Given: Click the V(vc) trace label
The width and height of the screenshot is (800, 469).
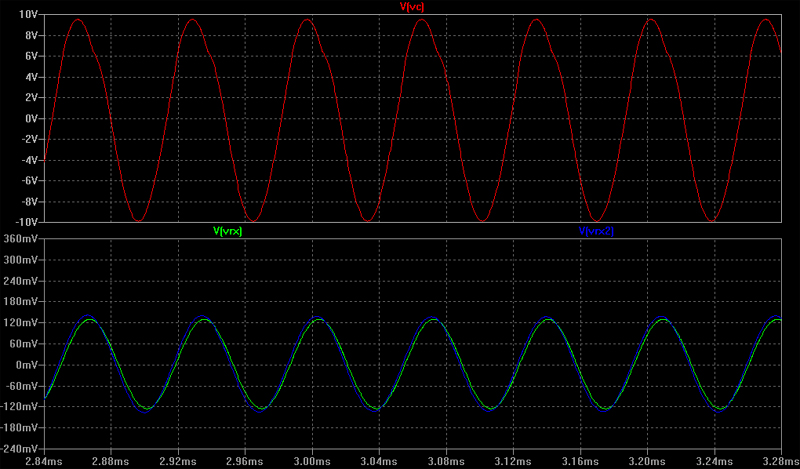Looking at the screenshot, I should (x=412, y=7).
